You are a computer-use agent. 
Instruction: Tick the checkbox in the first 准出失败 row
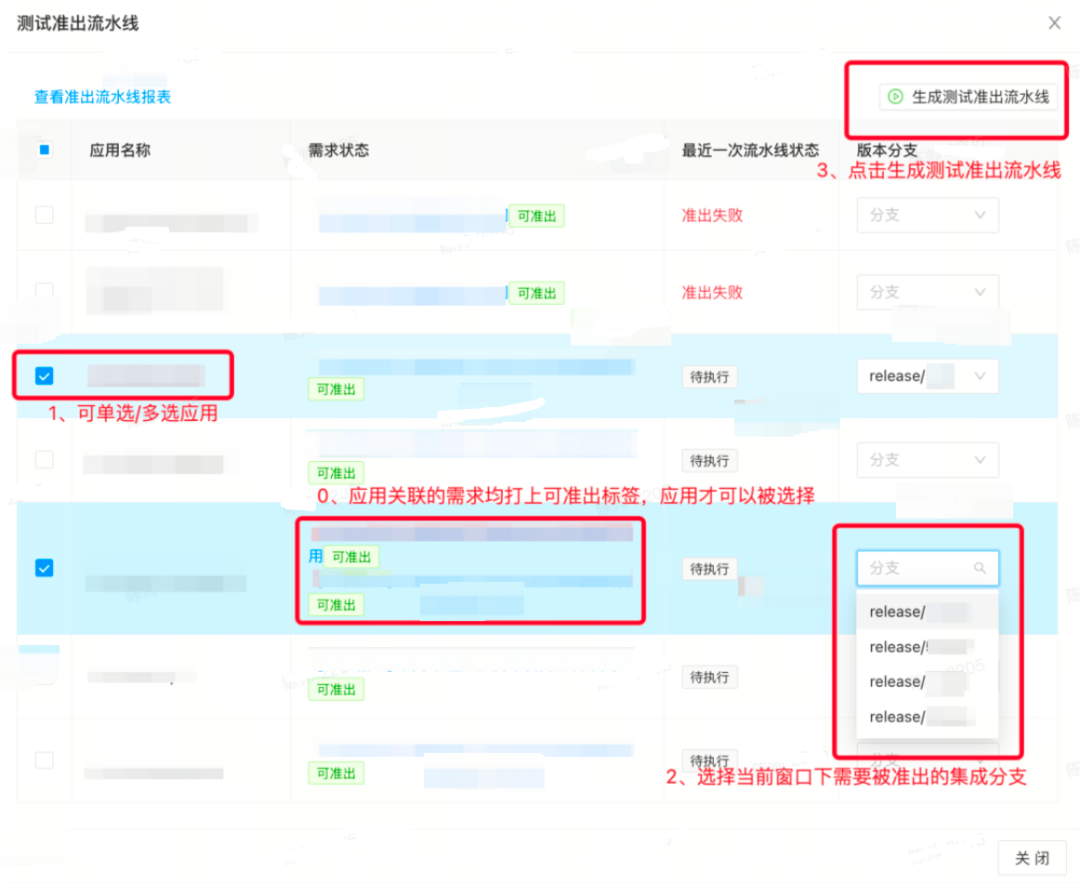click(44, 215)
